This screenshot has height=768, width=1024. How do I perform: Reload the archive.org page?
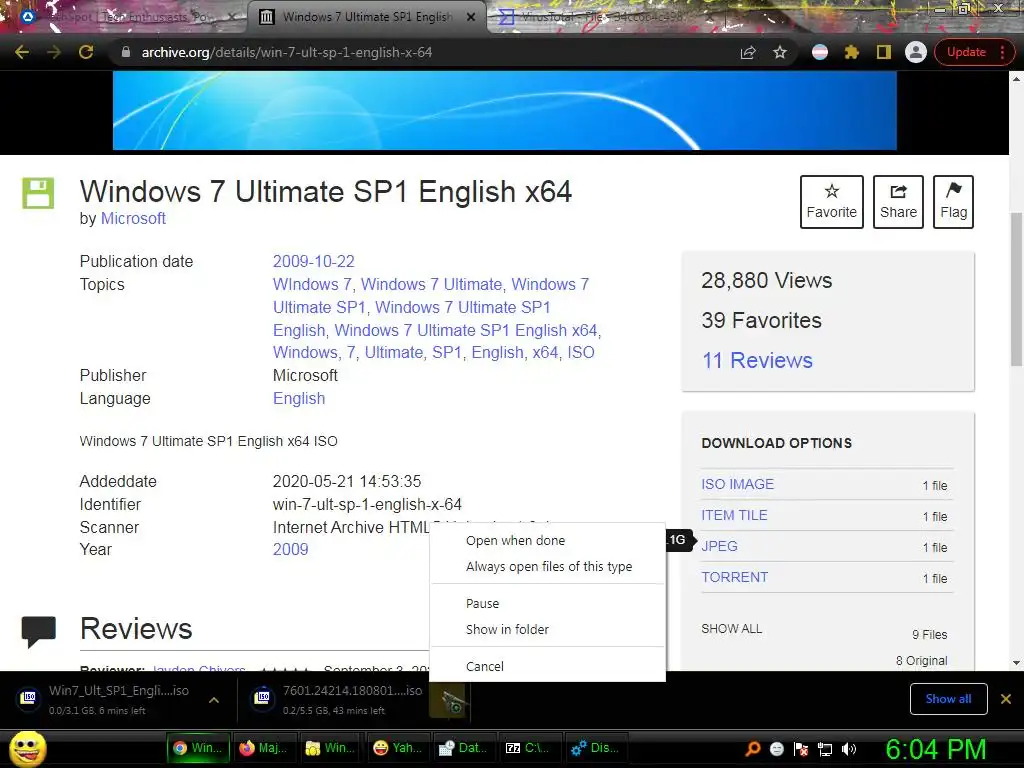pos(86,52)
